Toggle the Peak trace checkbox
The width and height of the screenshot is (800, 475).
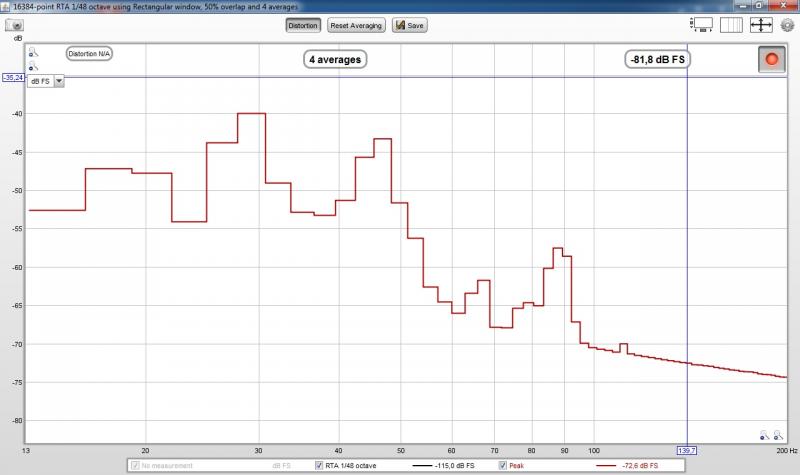pyautogui.click(x=503, y=465)
